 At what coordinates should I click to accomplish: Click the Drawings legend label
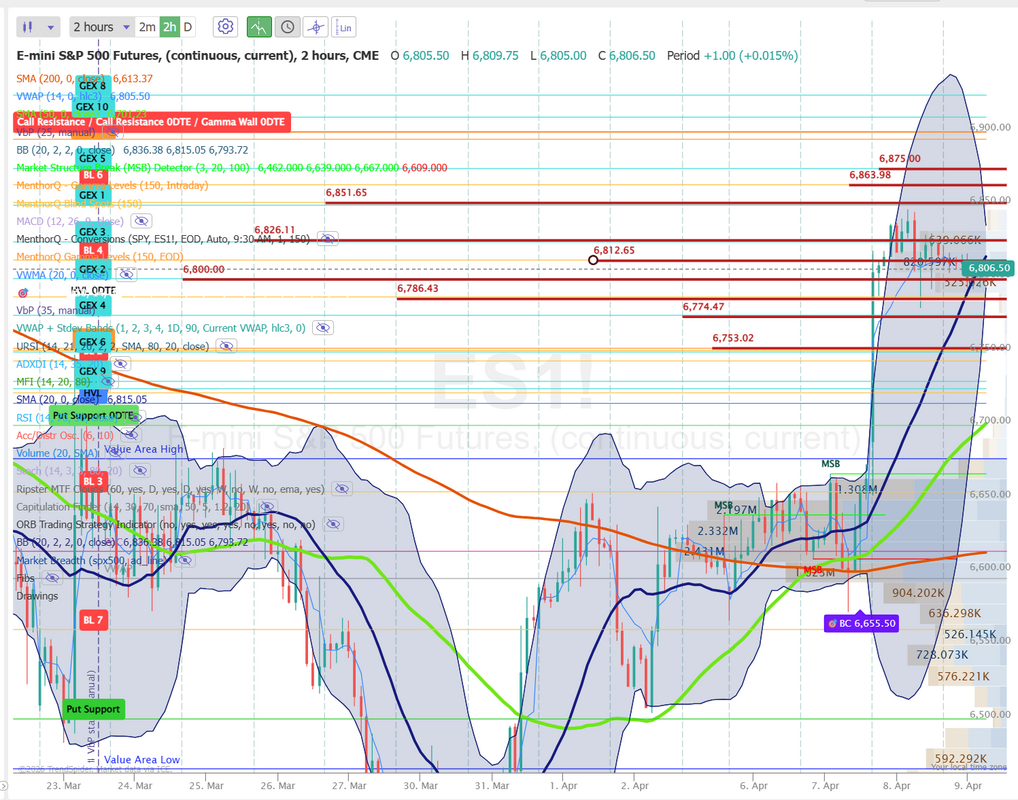point(37,596)
